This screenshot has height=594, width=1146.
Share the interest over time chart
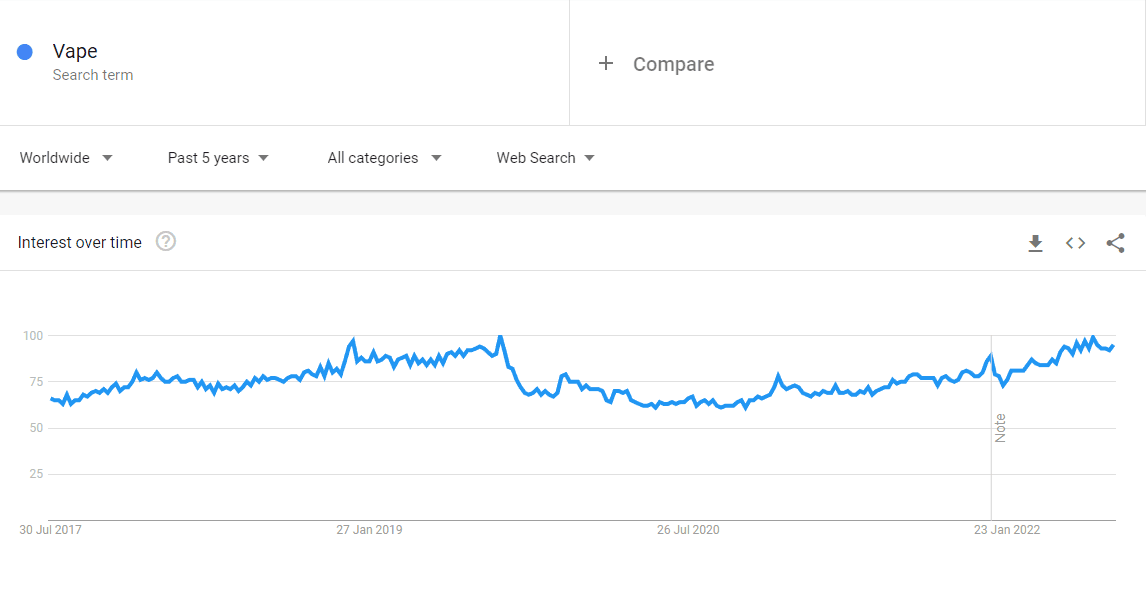pos(1115,243)
